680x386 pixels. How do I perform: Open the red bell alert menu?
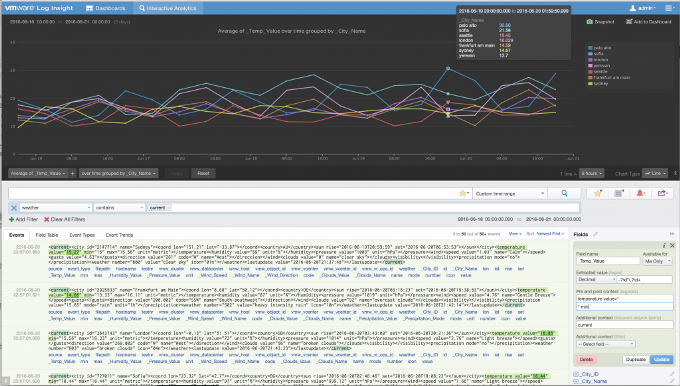640,193
